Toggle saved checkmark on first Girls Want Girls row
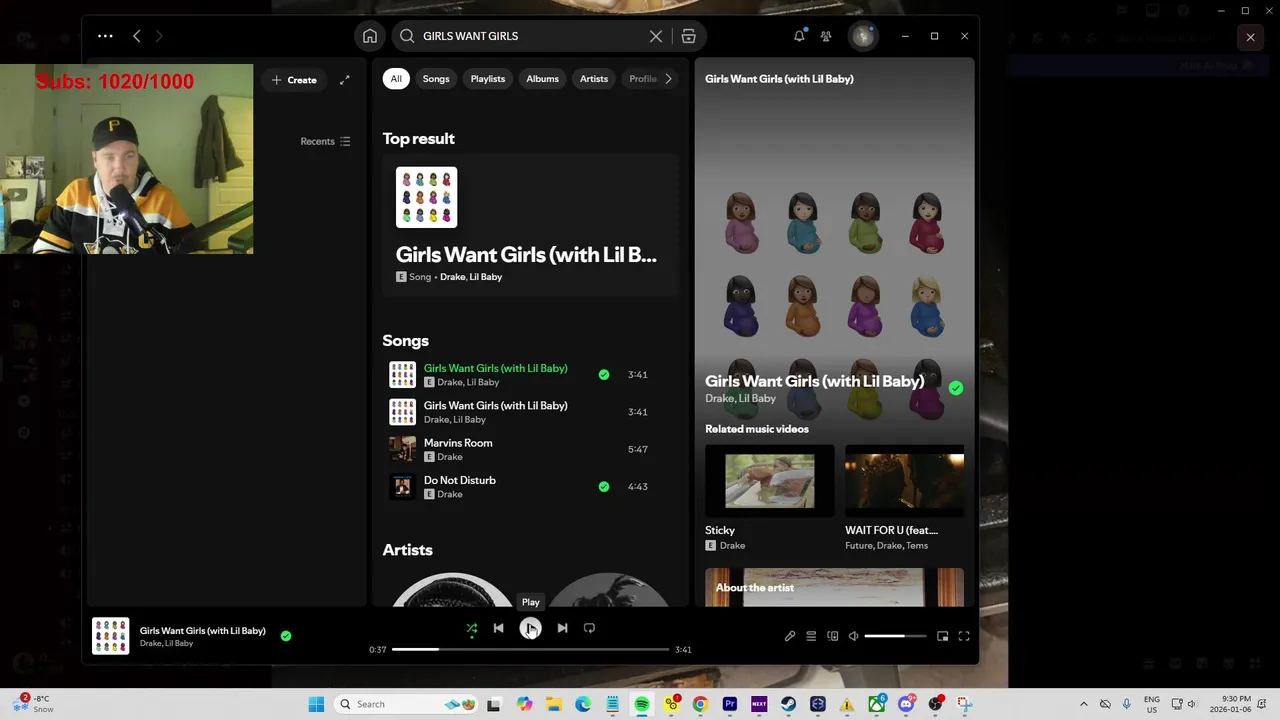The width and height of the screenshot is (1280, 720). 604,375
